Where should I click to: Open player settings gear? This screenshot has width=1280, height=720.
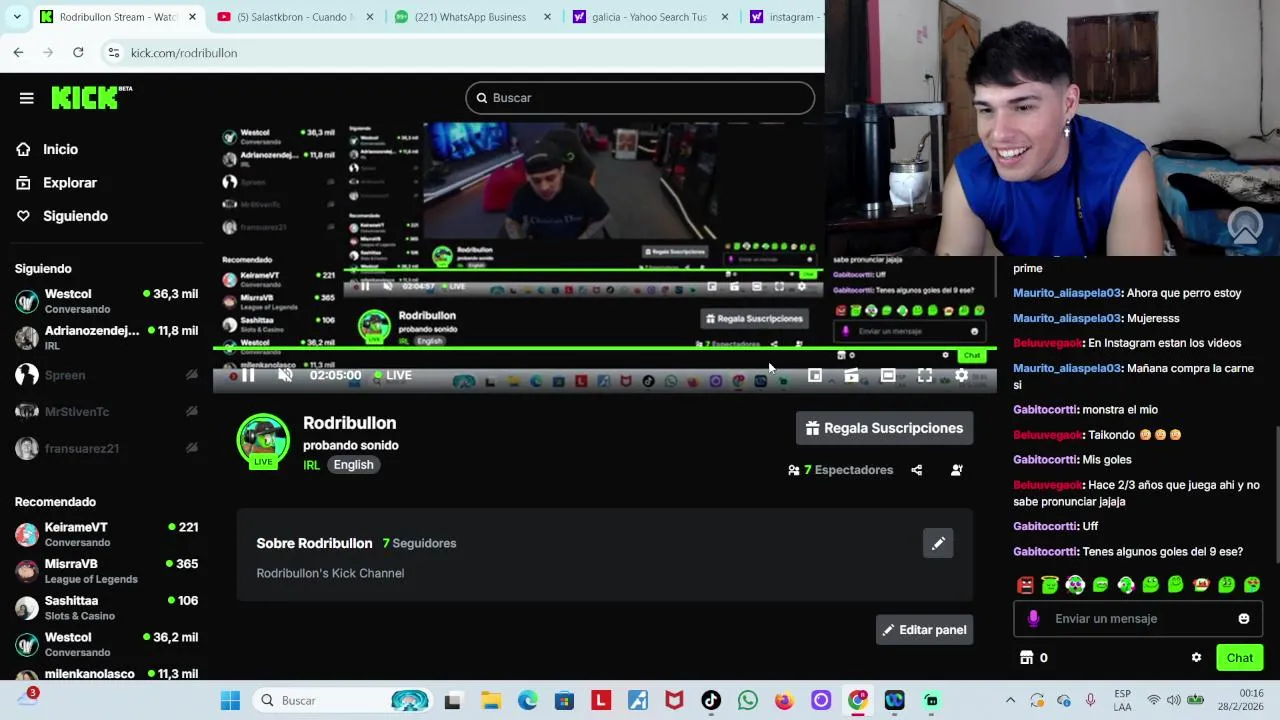(961, 376)
